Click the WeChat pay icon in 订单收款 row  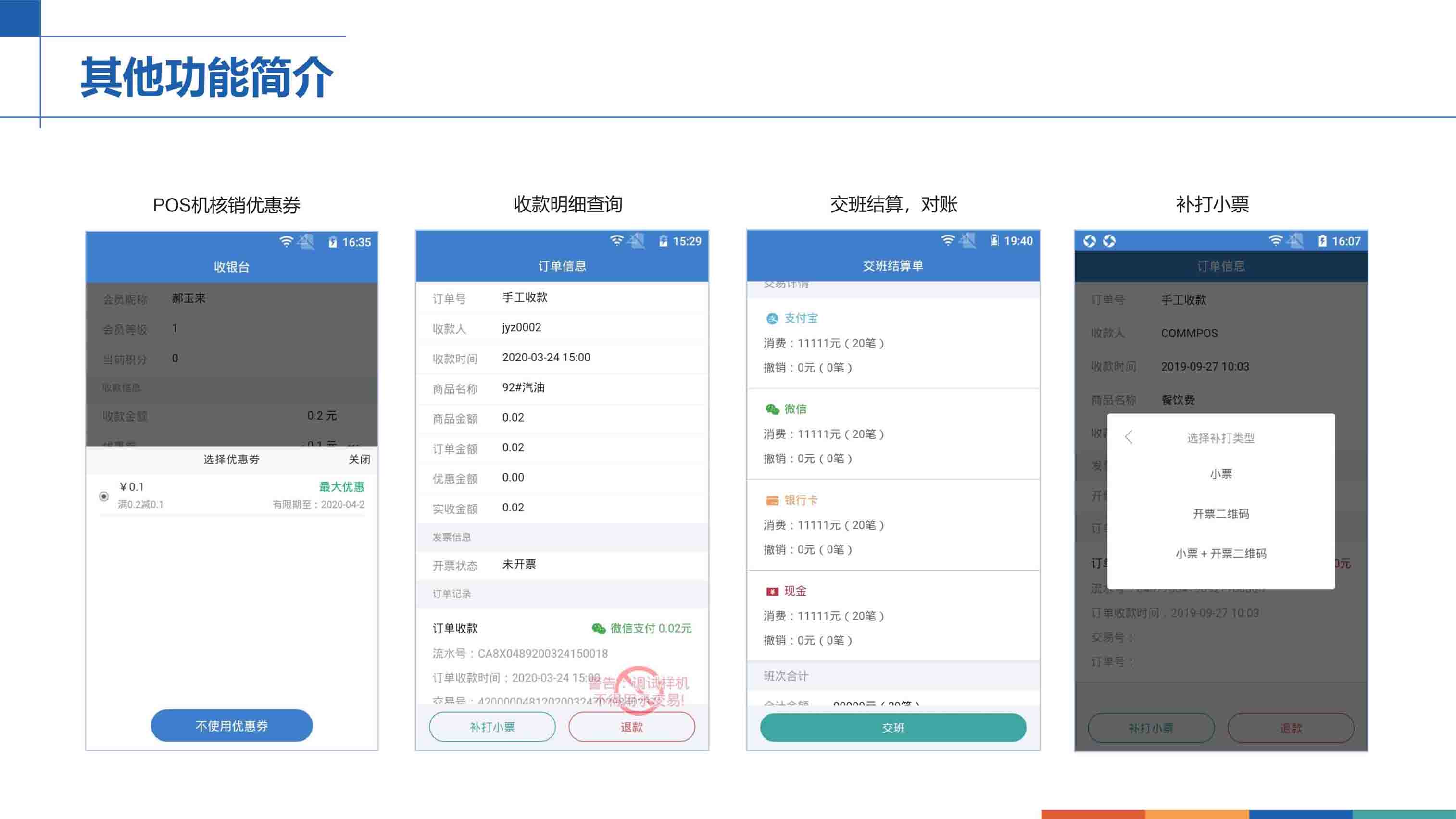(x=598, y=628)
